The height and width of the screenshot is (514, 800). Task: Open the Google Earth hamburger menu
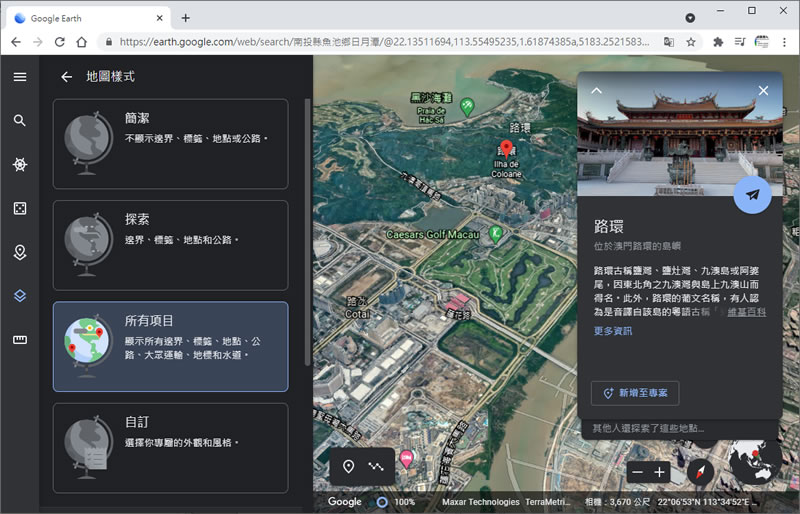pos(20,77)
